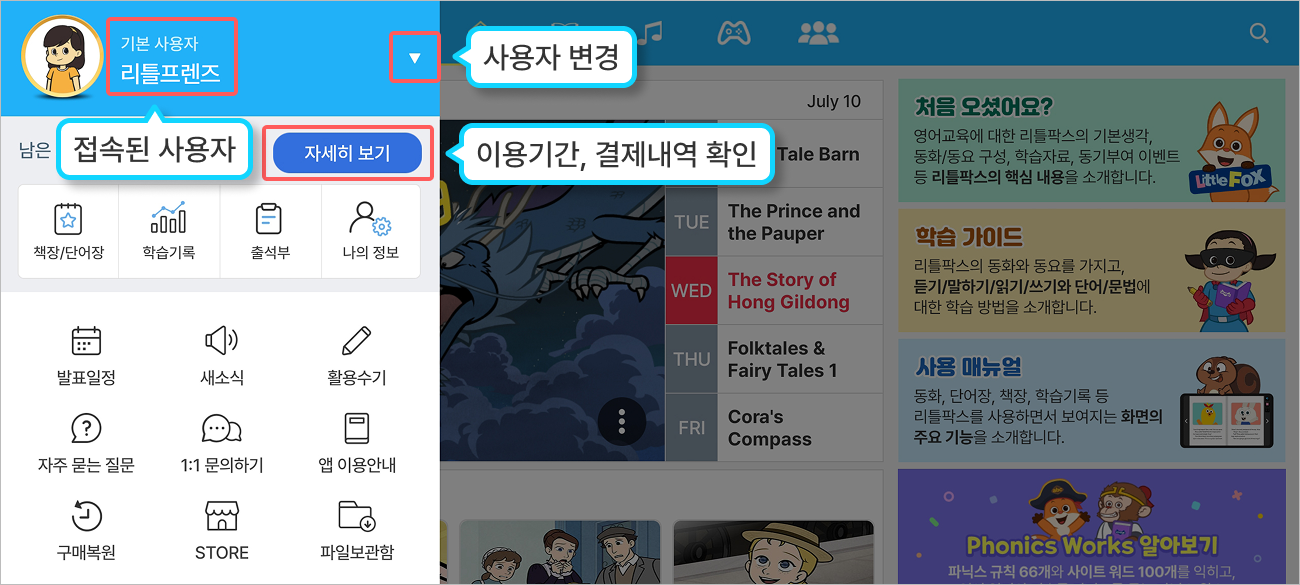Click the 자세히 보기 button

[347, 153]
